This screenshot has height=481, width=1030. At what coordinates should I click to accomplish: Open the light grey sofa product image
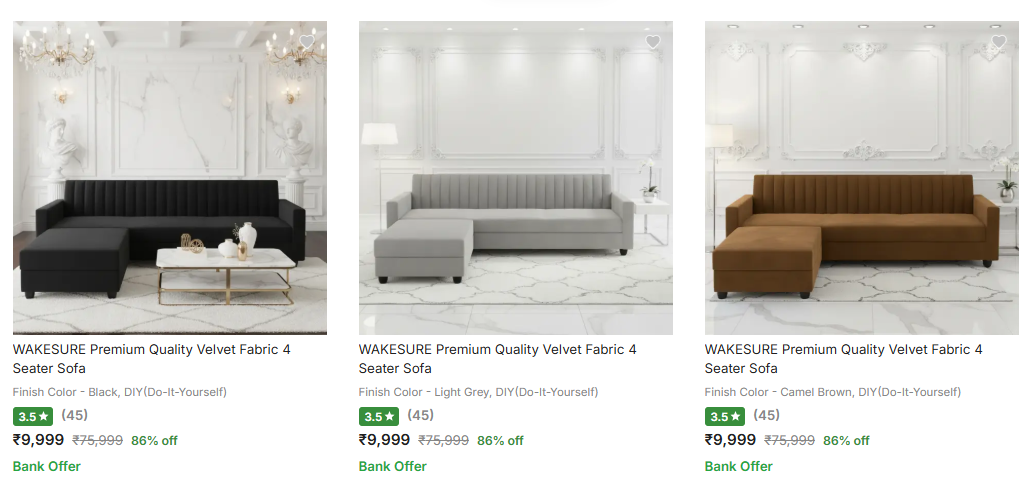(x=516, y=177)
